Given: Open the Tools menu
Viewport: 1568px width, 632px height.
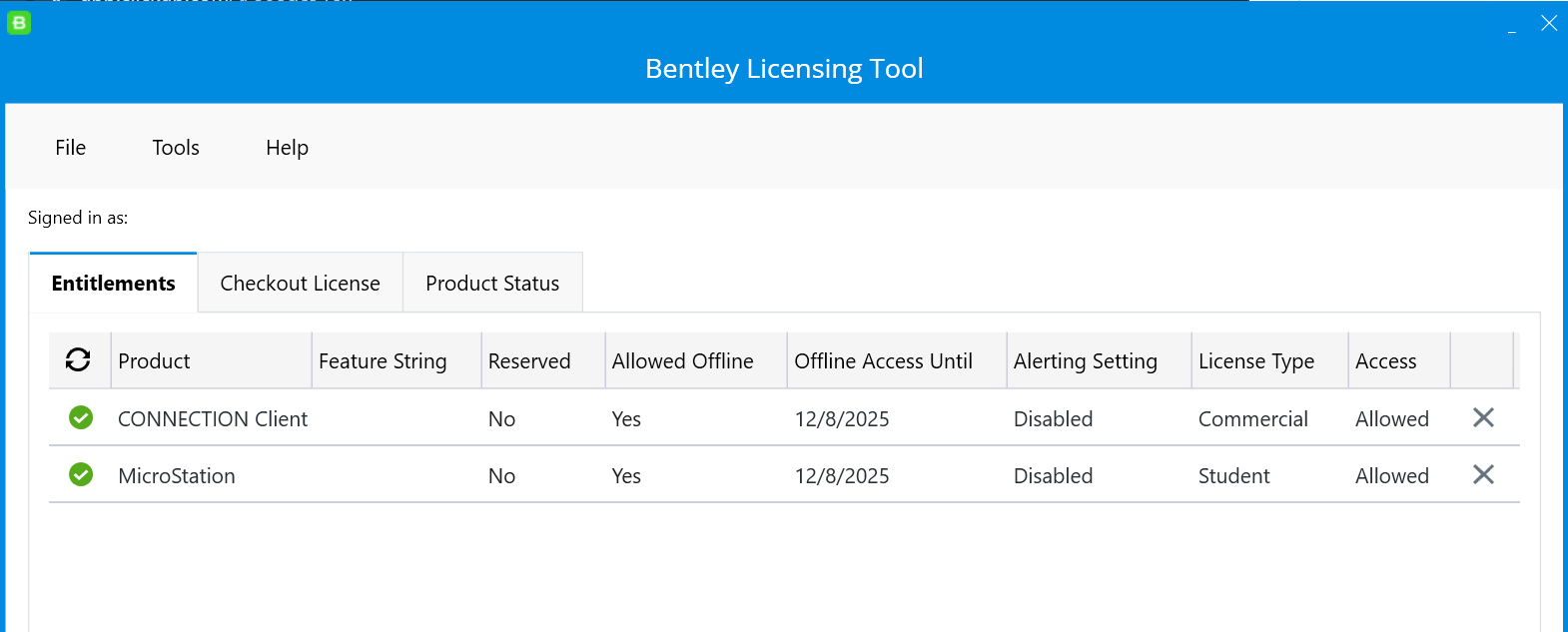Looking at the screenshot, I should click(176, 148).
